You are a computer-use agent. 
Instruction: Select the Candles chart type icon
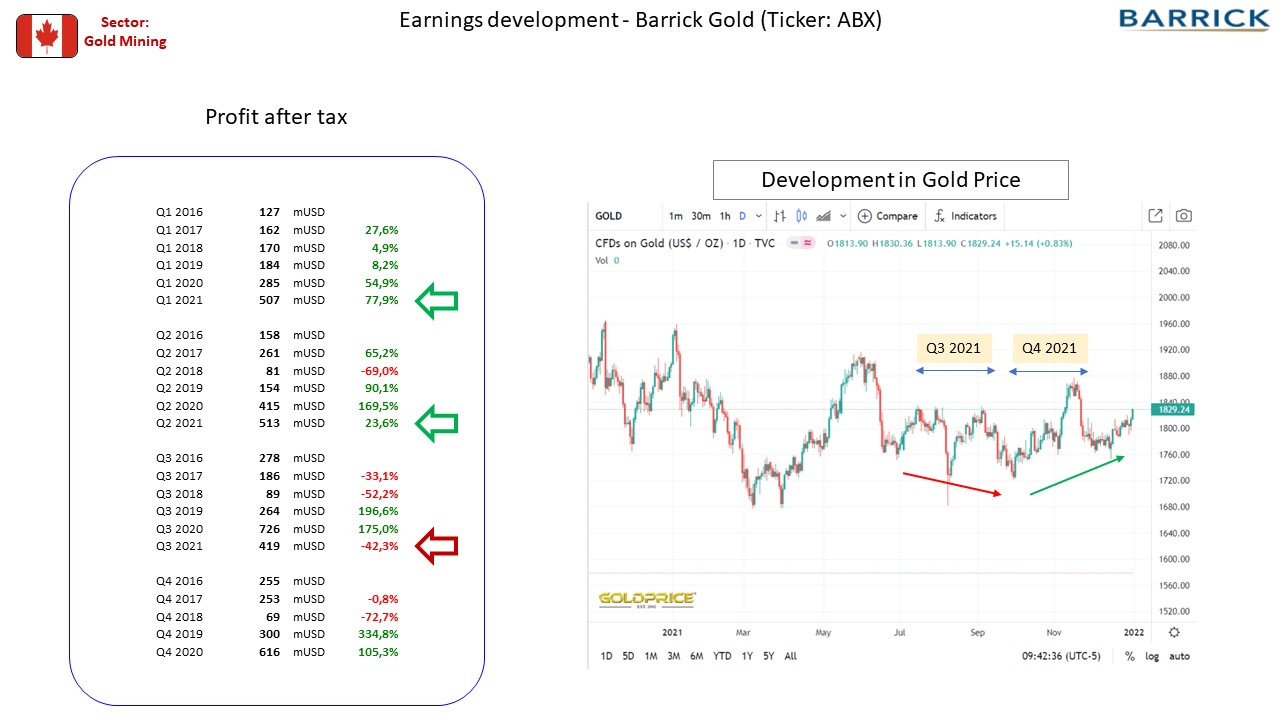(802, 215)
